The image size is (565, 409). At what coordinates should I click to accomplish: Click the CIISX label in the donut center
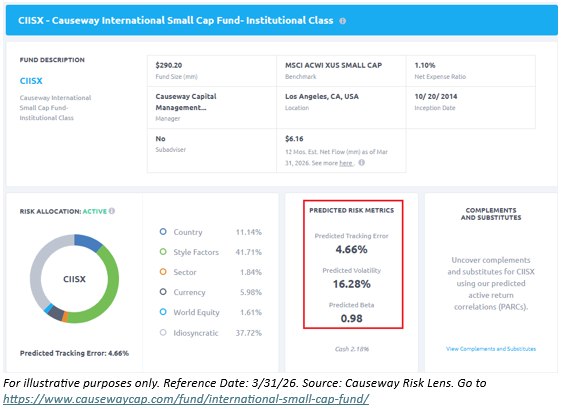coord(74,279)
